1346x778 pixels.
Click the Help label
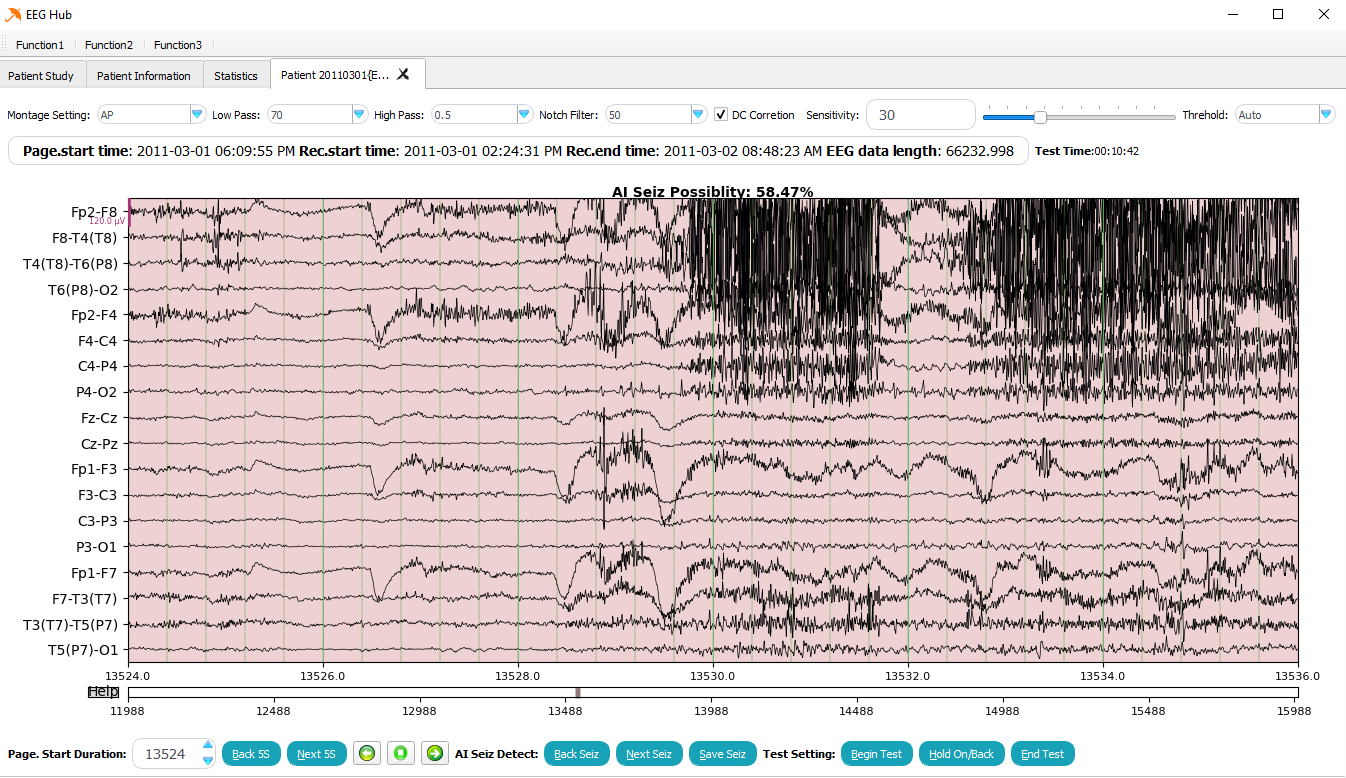pyautogui.click(x=103, y=692)
